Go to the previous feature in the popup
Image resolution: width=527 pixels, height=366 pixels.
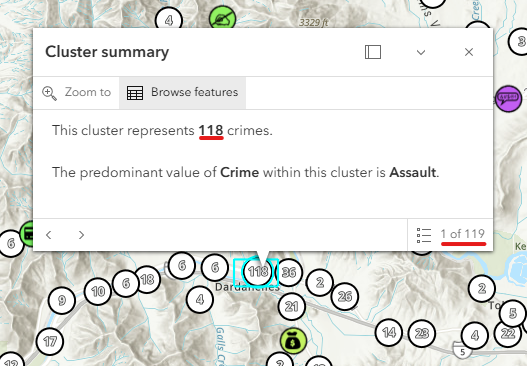pos(49,235)
